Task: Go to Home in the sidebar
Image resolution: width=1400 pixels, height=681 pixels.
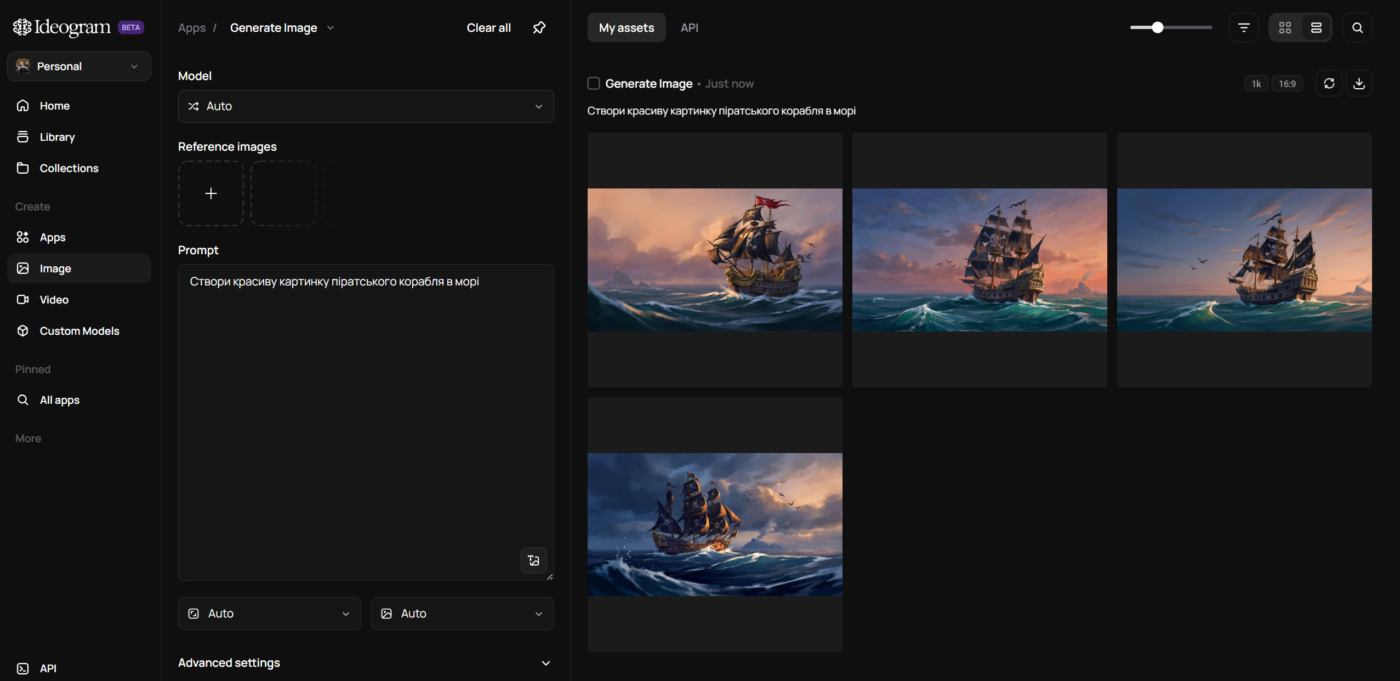Action: pos(79,106)
